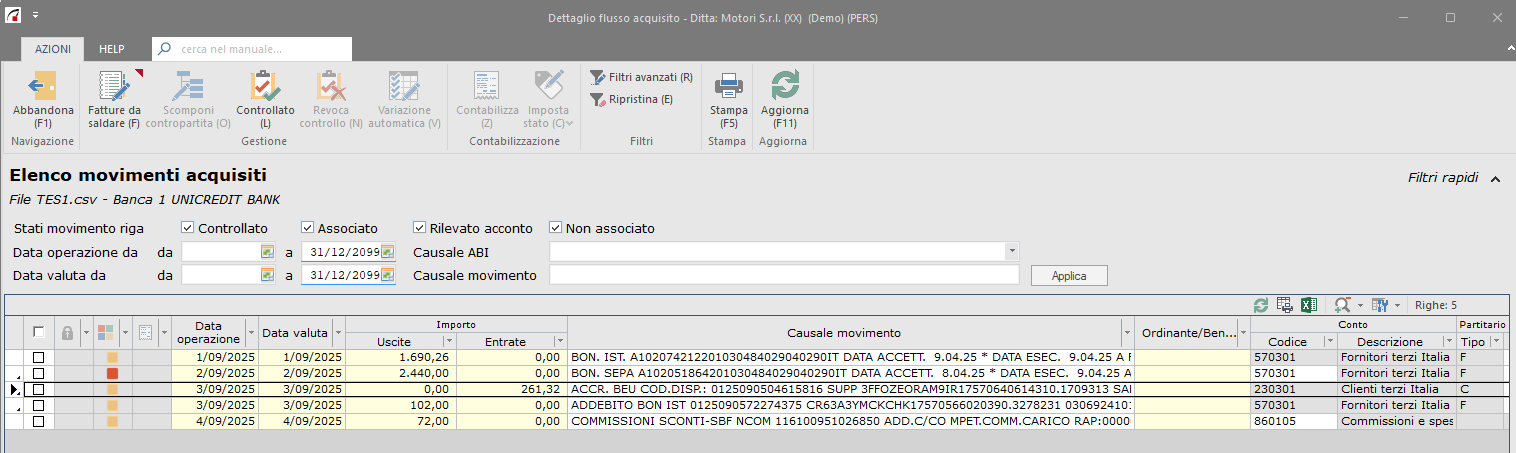Collapse the Filtri rapidi panel
The height and width of the screenshot is (453, 1516).
click(1495, 178)
